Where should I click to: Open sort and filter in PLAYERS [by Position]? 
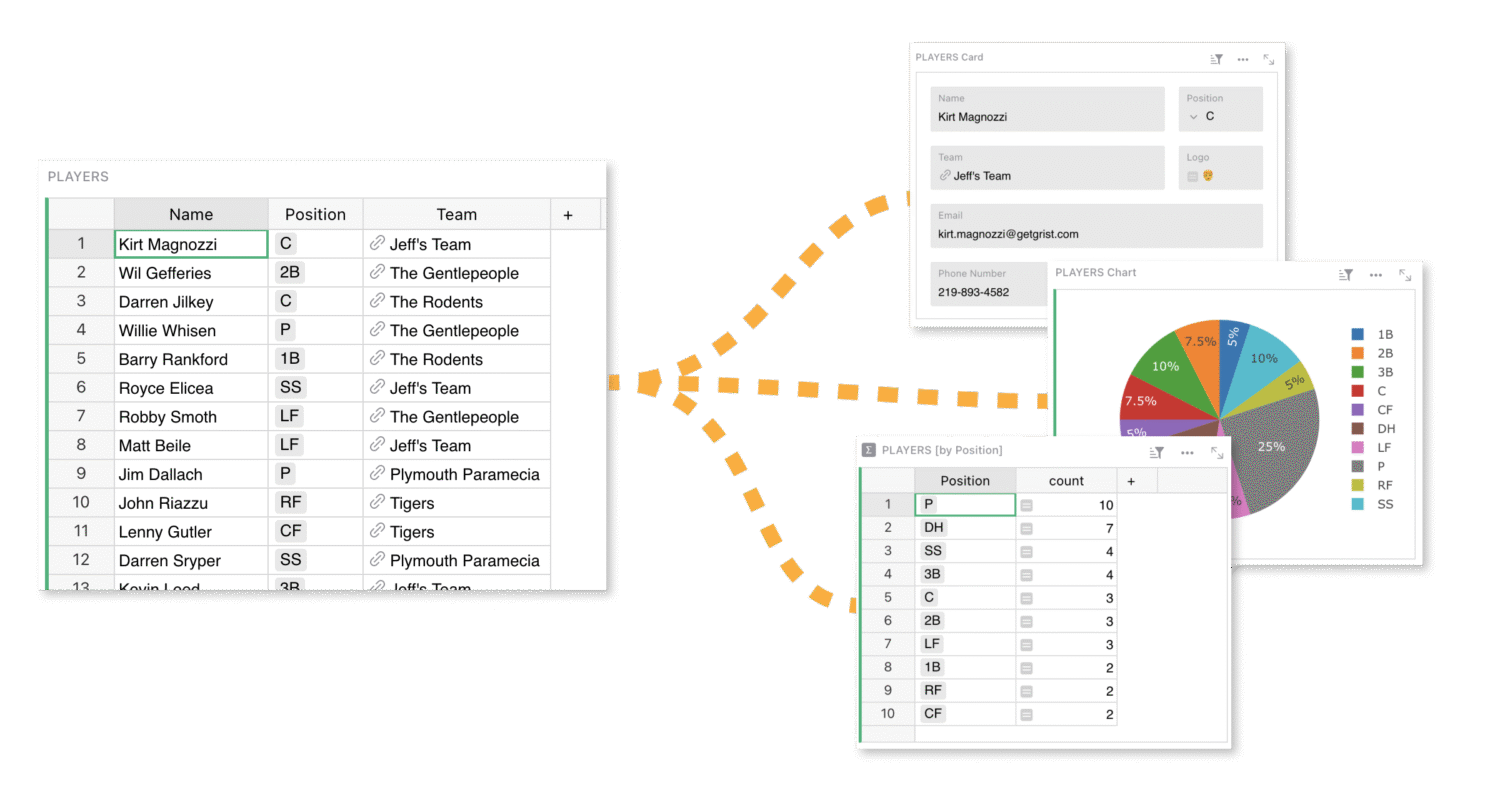point(1157,452)
